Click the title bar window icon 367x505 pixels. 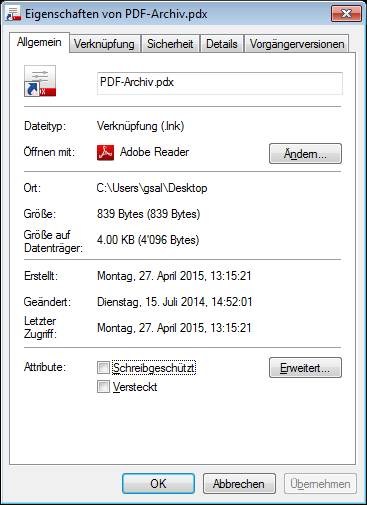tap(13, 14)
